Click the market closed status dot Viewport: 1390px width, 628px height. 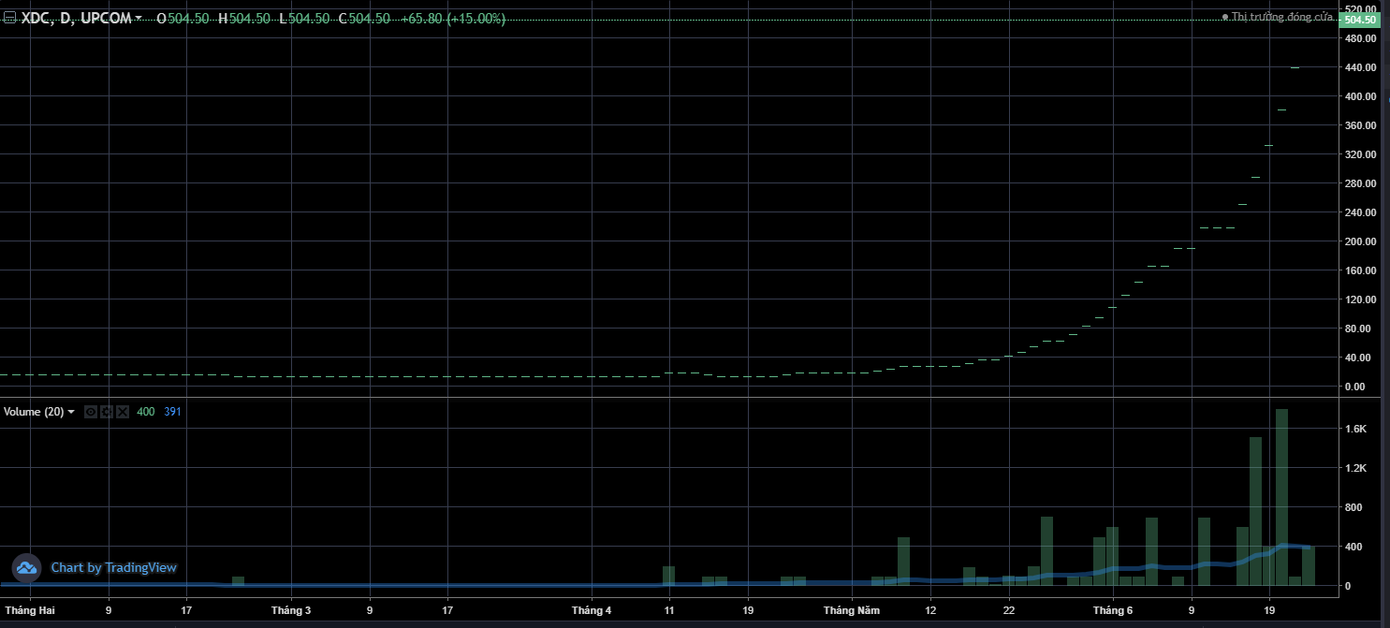point(1225,17)
